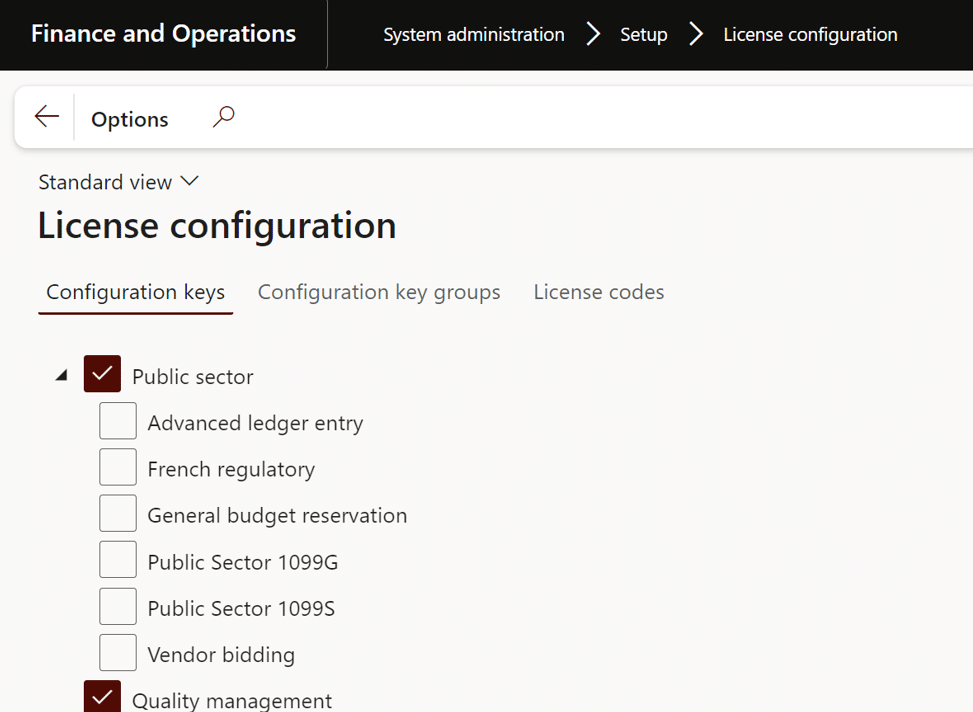The width and height of the screenshot is (973, 712).
Task: Click System administration breadcrumb
Action: [x=473, y=35]
